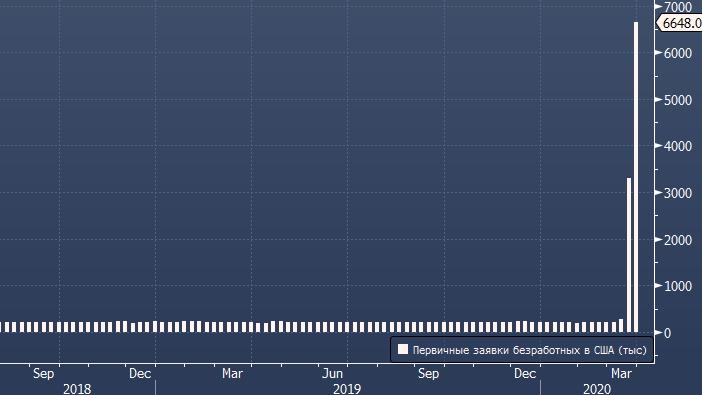Click the 2020 year label
The image size is (702, 395).
coord(597,388)
